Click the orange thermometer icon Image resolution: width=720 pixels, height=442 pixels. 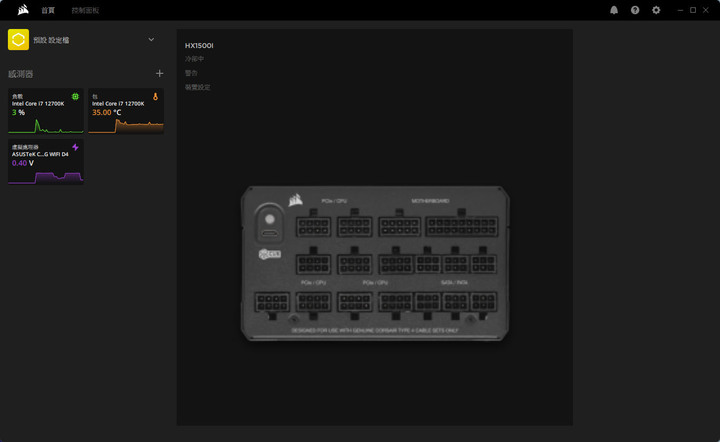tap(155, 96)
